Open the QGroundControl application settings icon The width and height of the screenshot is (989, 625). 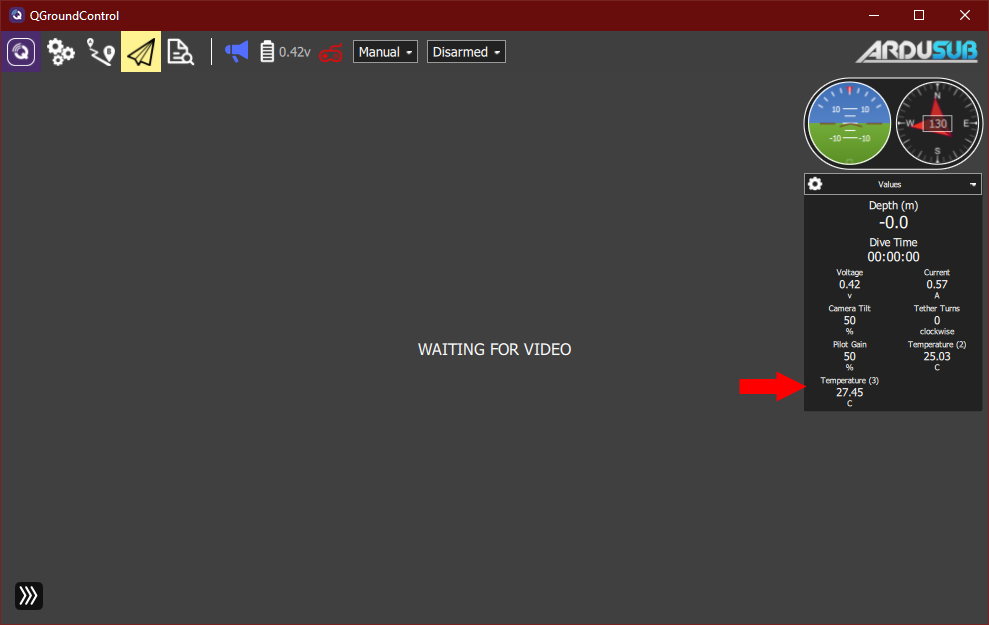pyautogui.click(x=21, y=52)
